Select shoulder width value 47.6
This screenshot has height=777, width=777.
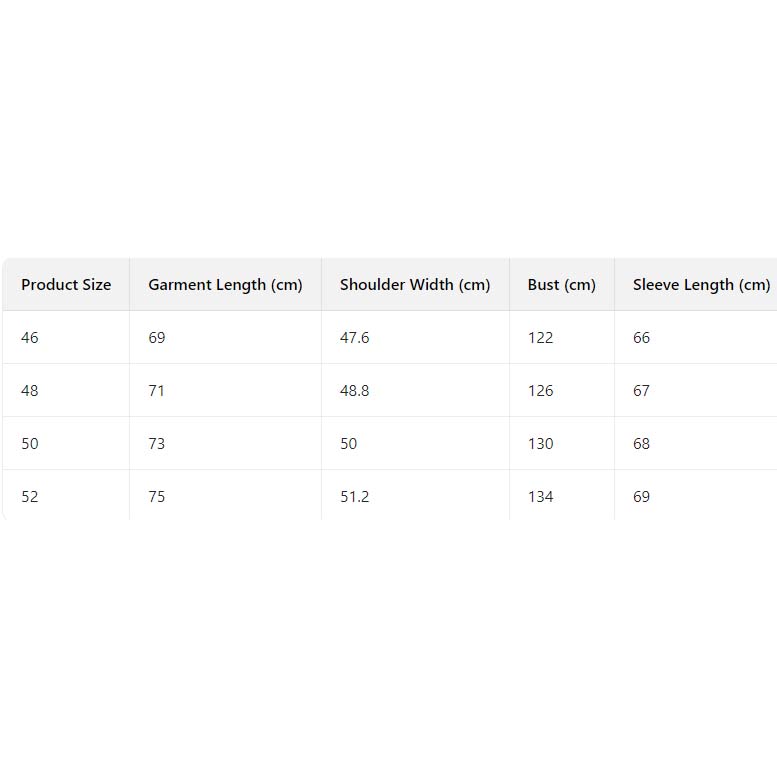(x=354, y=338)
